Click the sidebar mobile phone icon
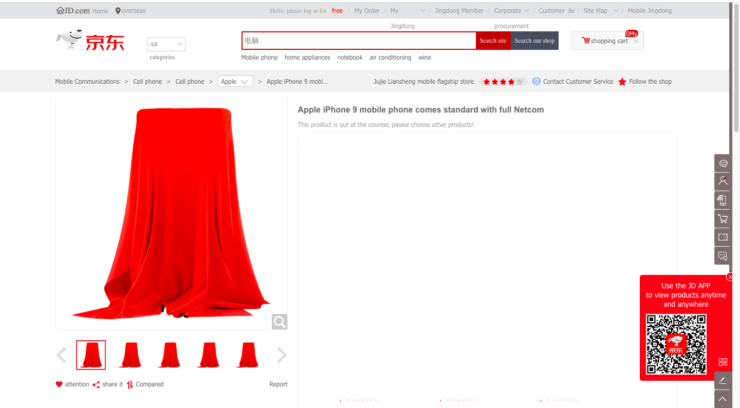740x408 pixels. coord(723,200)
